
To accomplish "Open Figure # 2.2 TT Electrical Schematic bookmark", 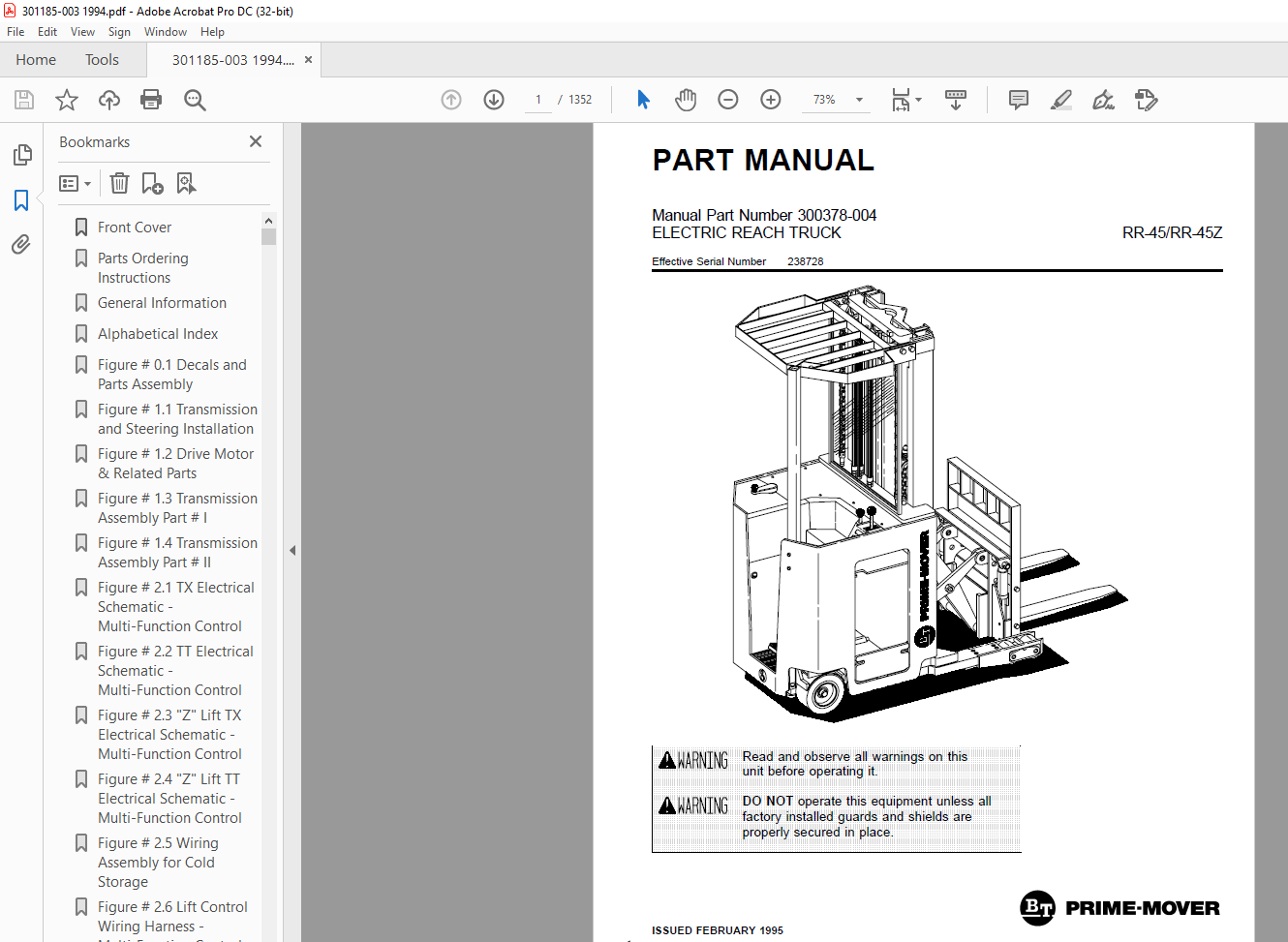I will (x=175, y=671).
